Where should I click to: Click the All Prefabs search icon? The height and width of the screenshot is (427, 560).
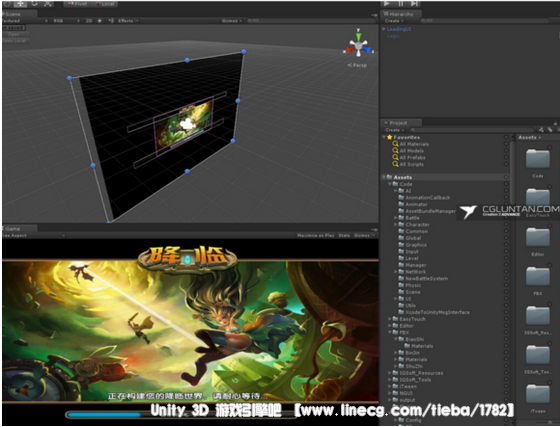(x=395, y=157)
